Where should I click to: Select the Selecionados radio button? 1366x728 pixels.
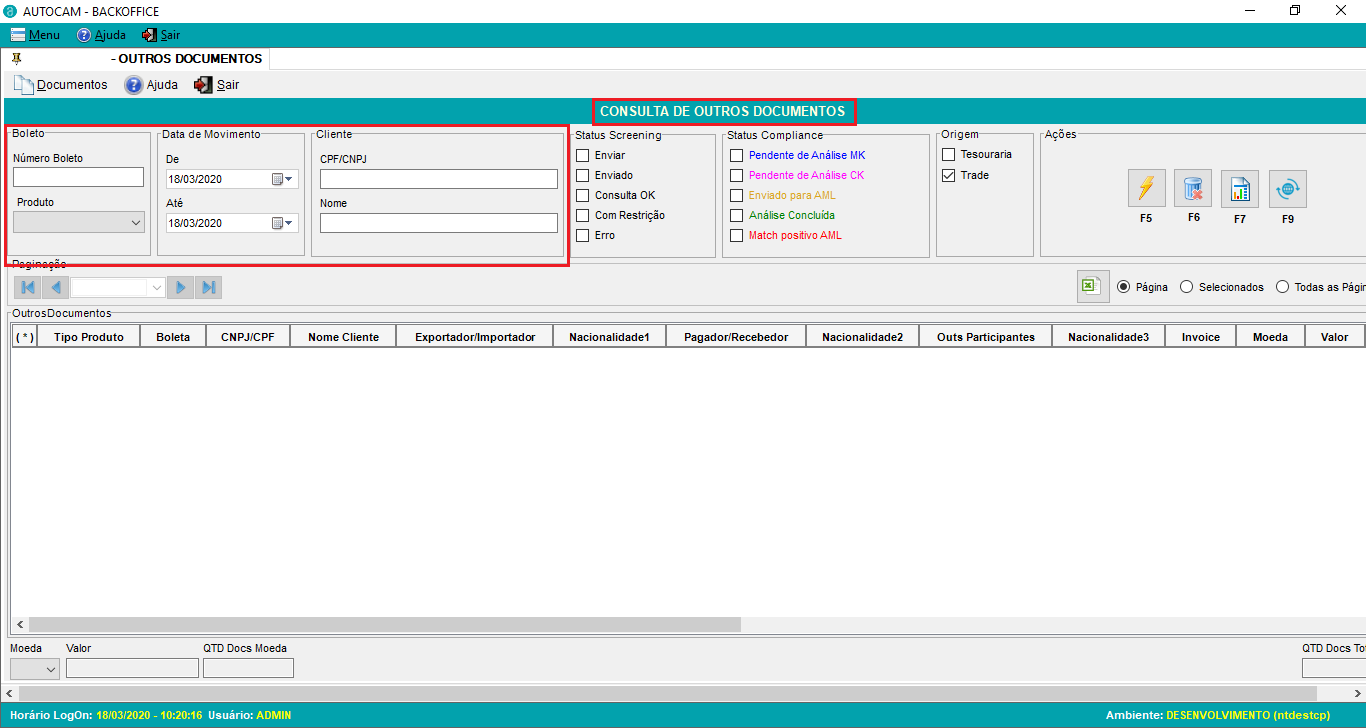pyautogui.click(x=1187, y=287)
